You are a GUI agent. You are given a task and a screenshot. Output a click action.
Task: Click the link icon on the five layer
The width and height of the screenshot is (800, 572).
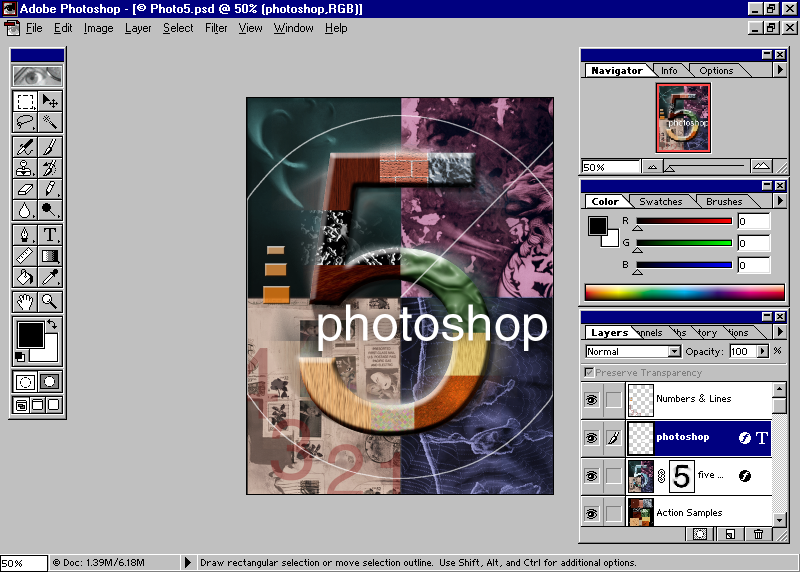click(x=661, y=476)
